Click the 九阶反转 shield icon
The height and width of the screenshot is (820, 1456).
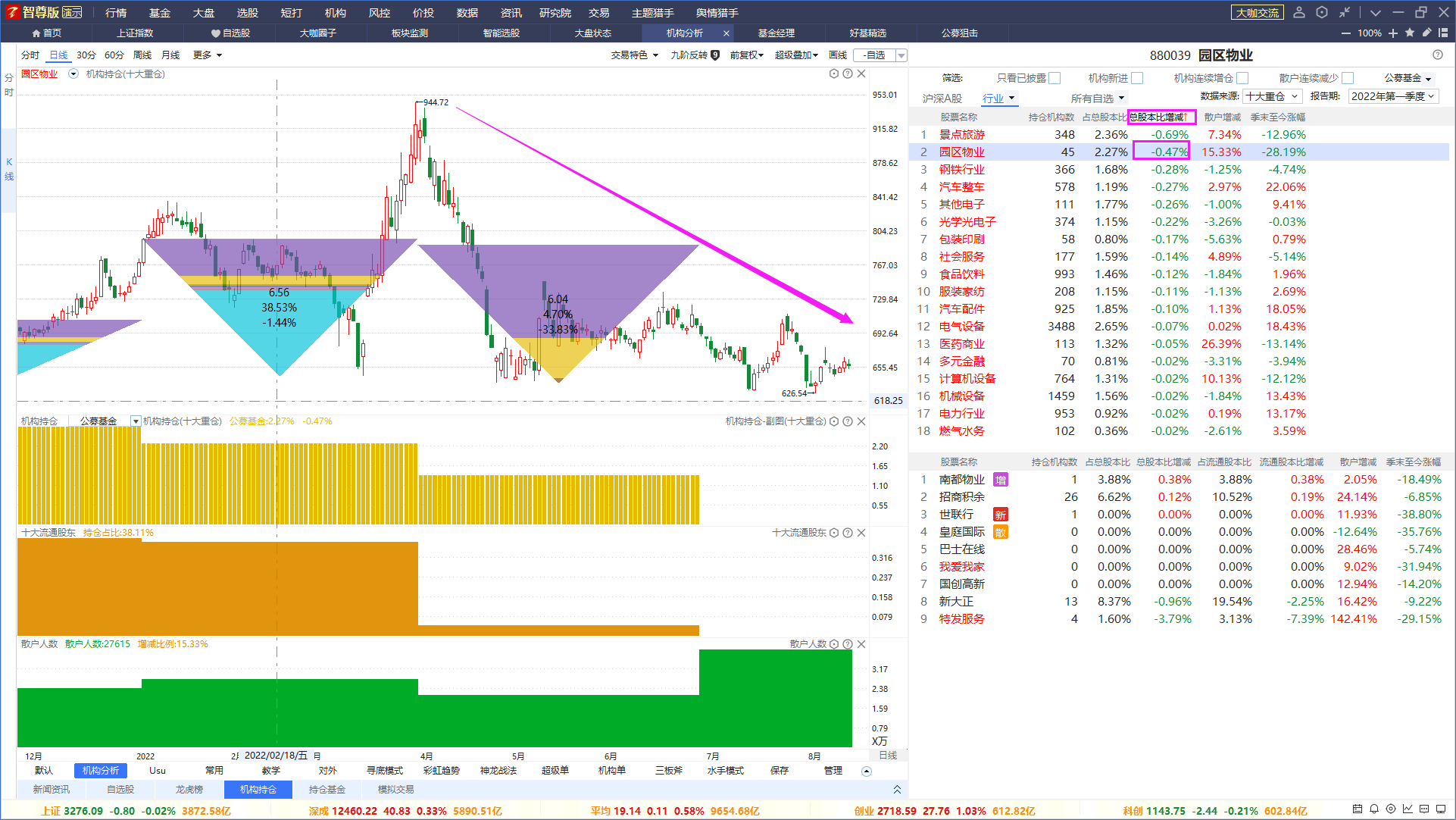(x=715, y=55)
